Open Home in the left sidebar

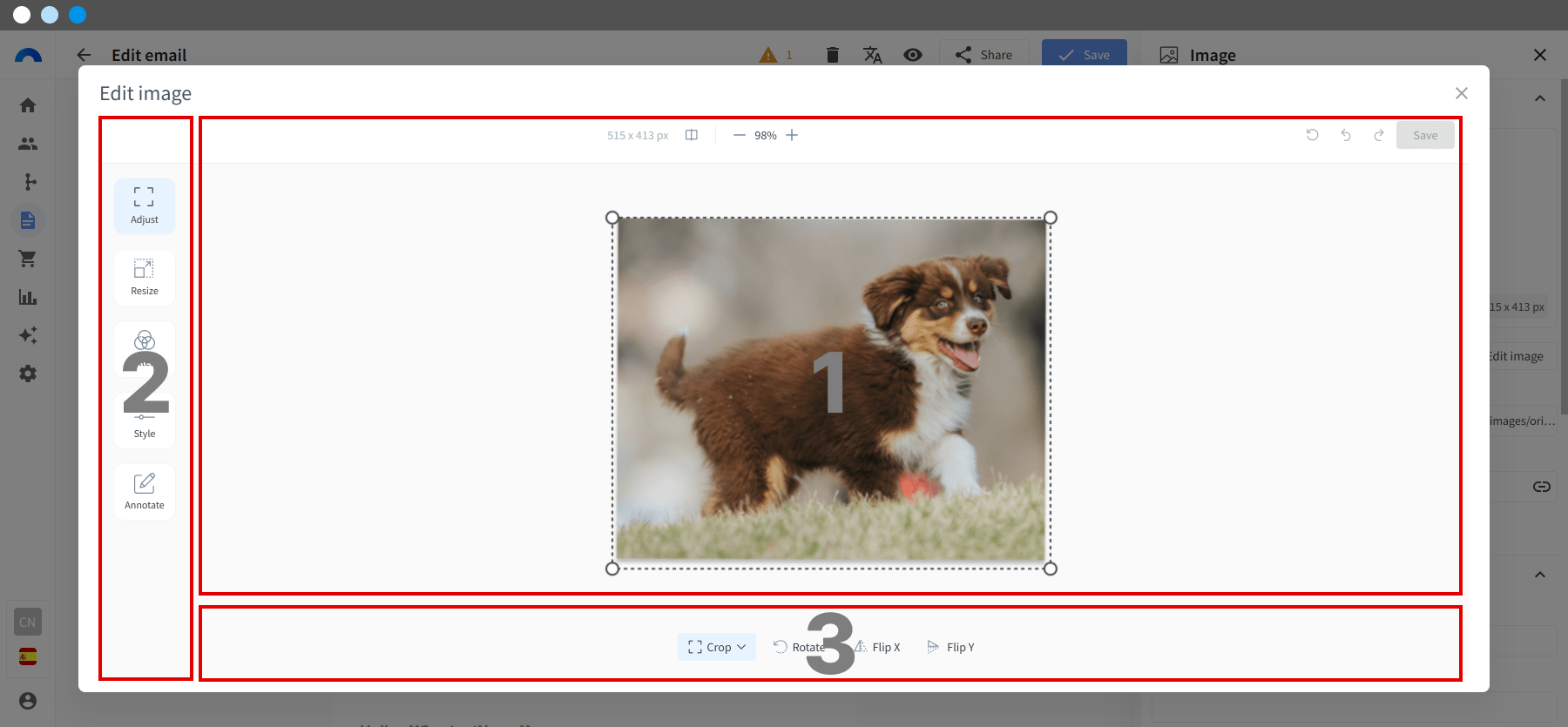(28, 105)
